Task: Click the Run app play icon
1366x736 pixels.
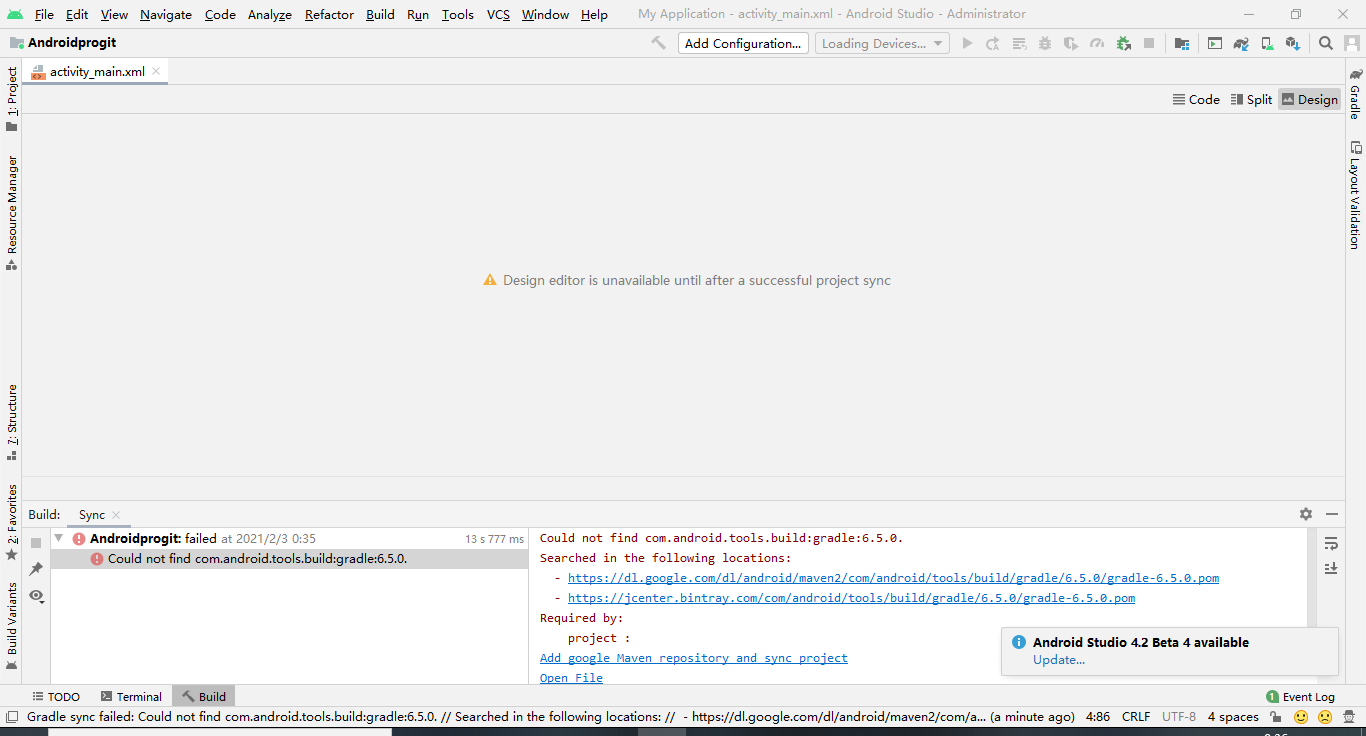Action: point(967,43)
